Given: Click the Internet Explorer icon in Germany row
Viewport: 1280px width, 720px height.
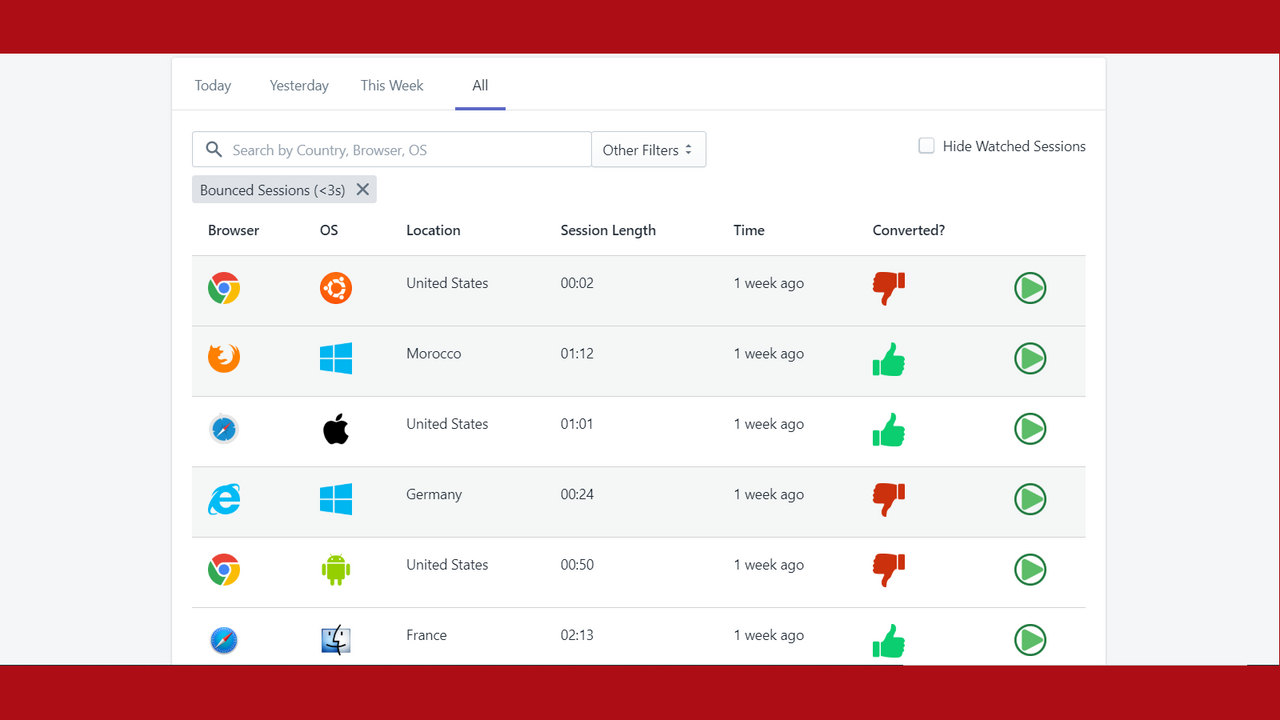Looking at the screenshot, I should [x=224, y=499].
